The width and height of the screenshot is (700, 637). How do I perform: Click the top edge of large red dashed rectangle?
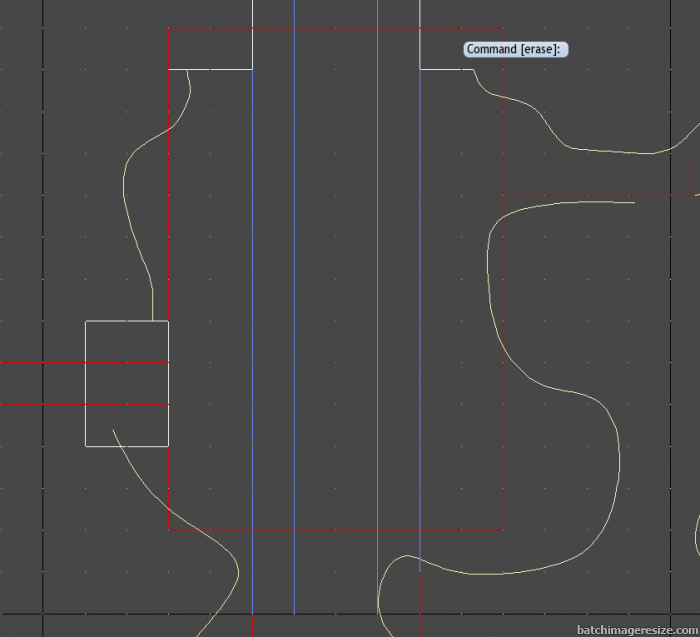click(335, 29)
